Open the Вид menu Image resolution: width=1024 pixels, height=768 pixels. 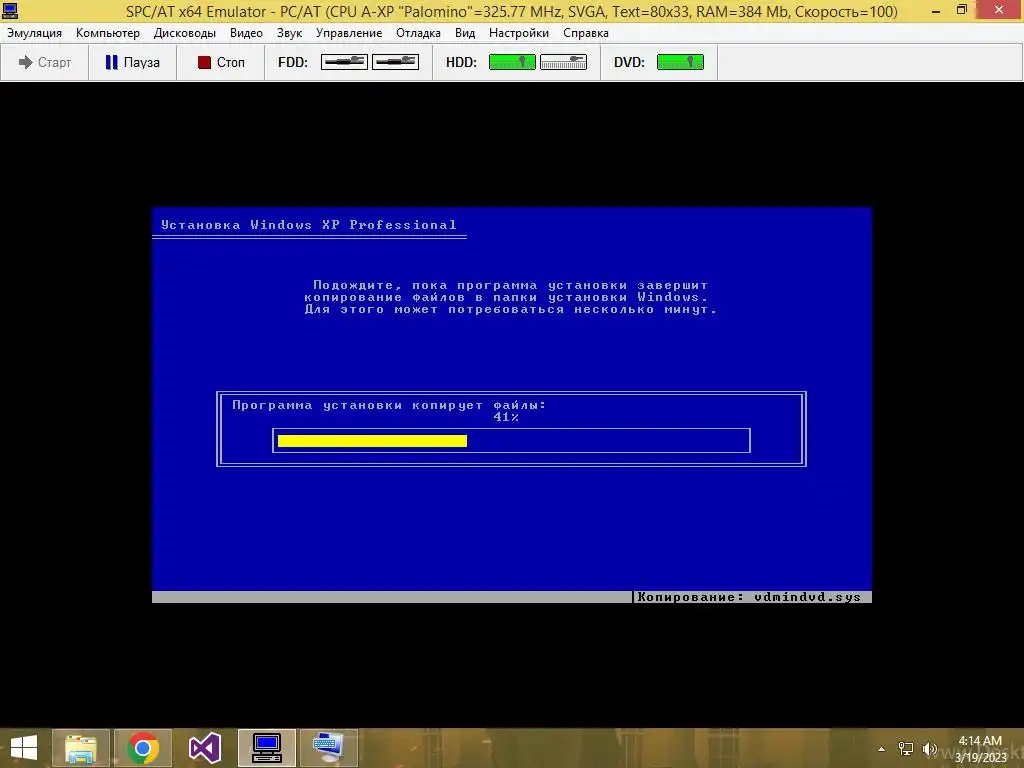[465, 33]
